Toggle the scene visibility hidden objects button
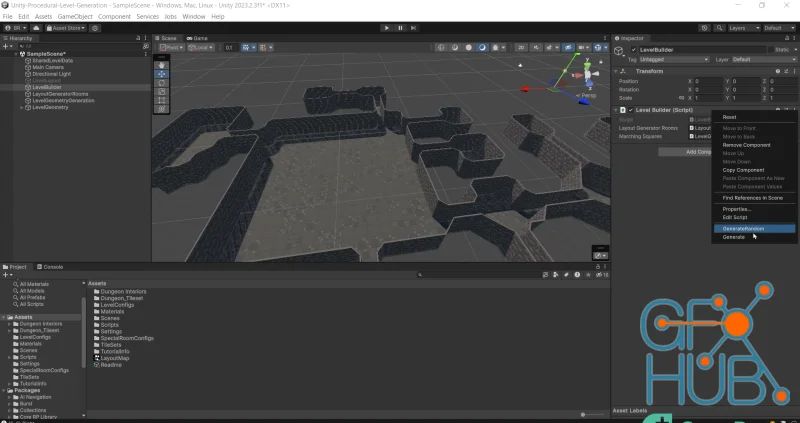Viewport: 800px width, 423px height. [x=568, y=47]
